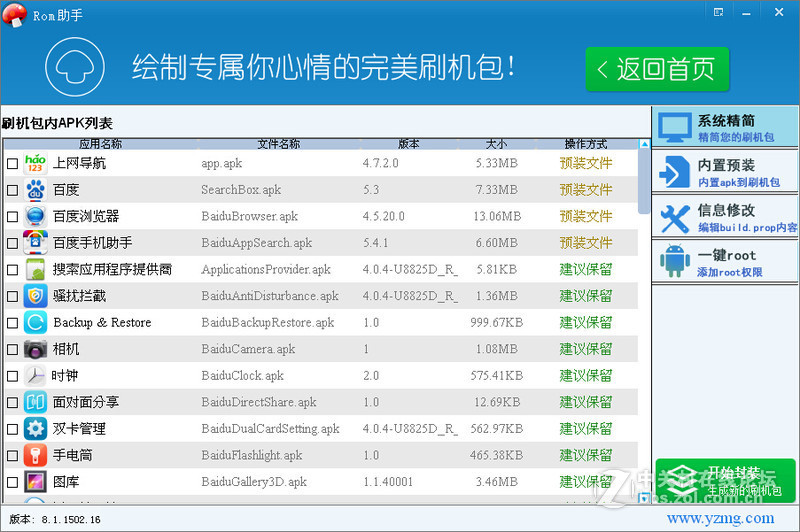Viewport: 800px width, 532px height.
Task: Select the BaiduAntiDisturbance.apk file name
Action: point(270,296)
